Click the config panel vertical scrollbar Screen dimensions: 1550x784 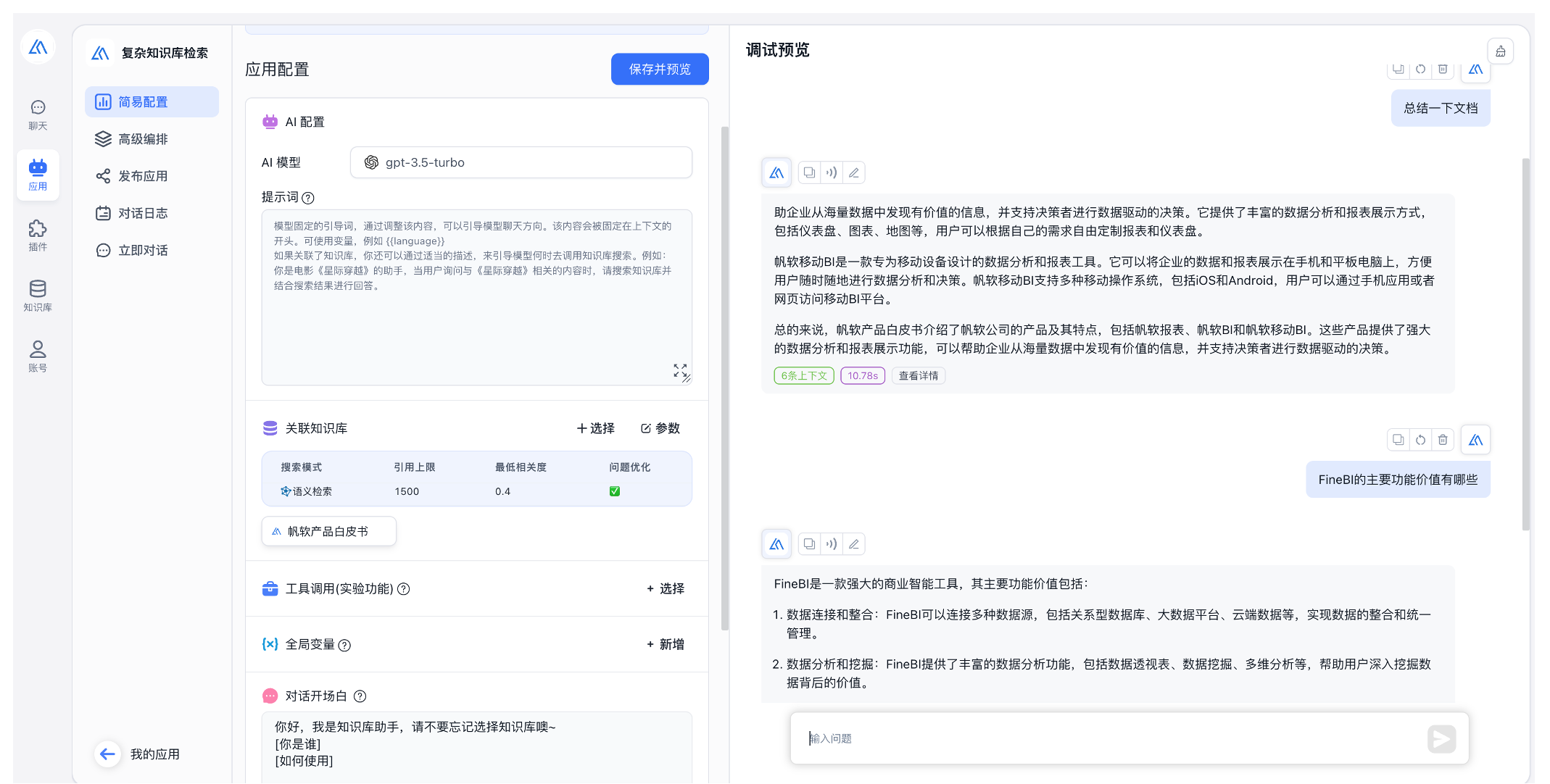pos(725,377)
